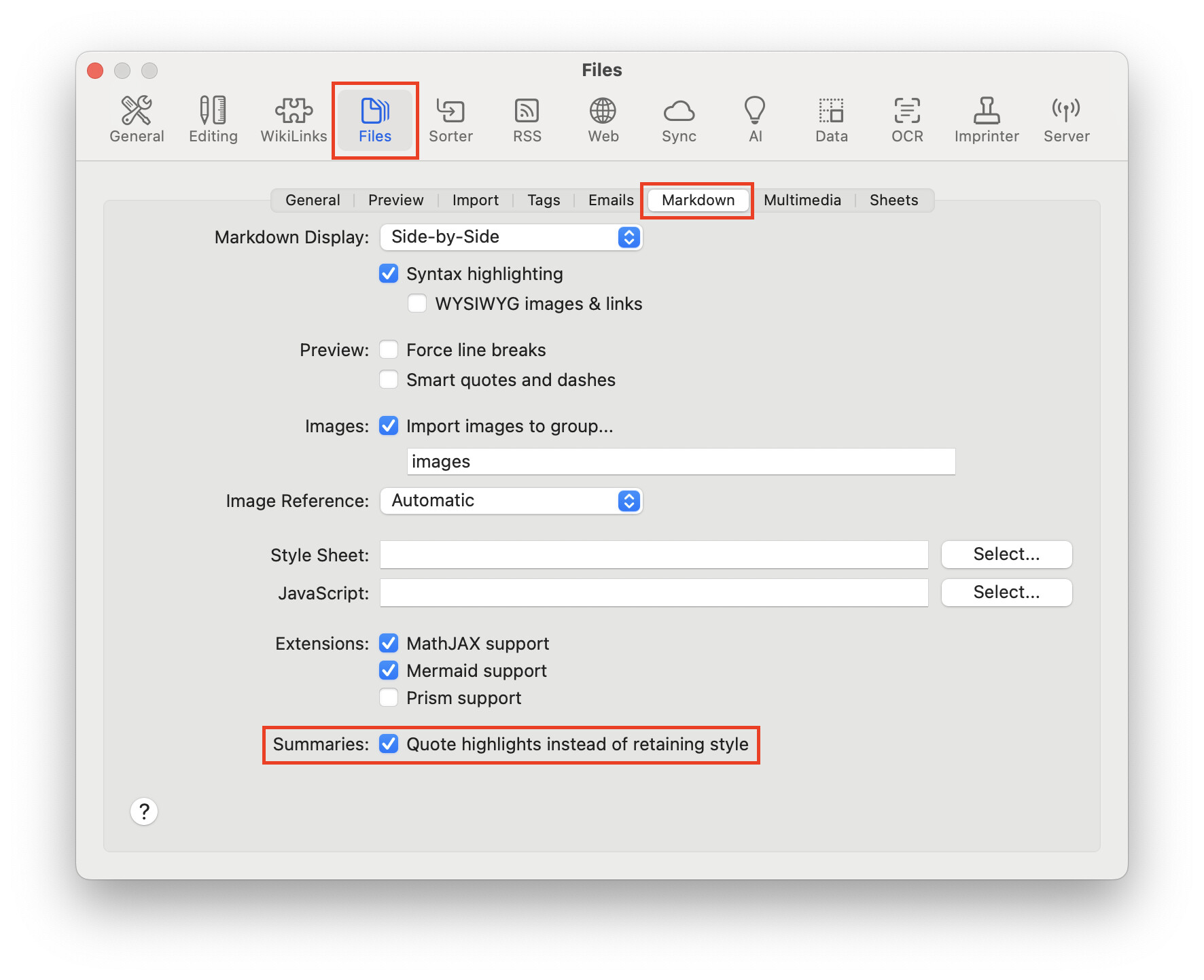Enable Force line breaks

388,349
